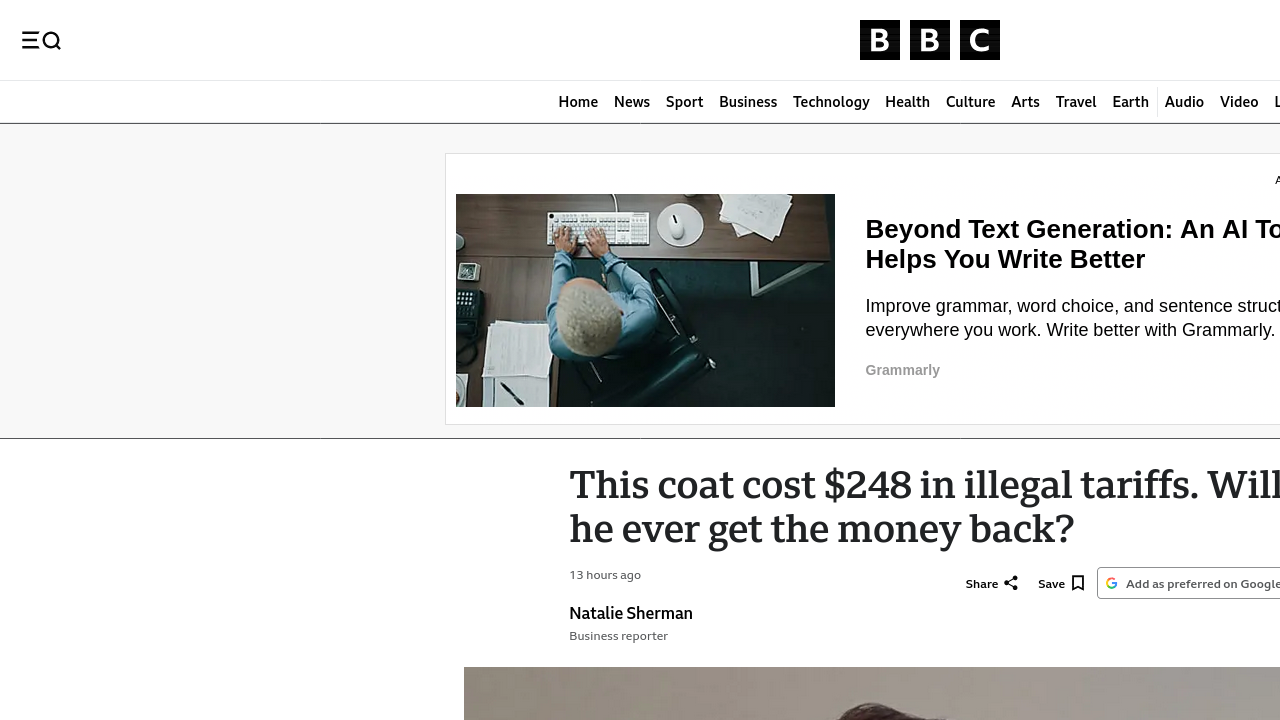Open the Audio section

[x=1184, y=102]
